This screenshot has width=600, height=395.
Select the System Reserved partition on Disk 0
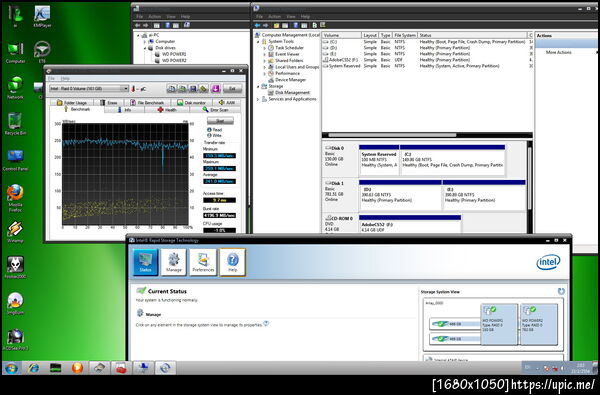pos(379,160)
